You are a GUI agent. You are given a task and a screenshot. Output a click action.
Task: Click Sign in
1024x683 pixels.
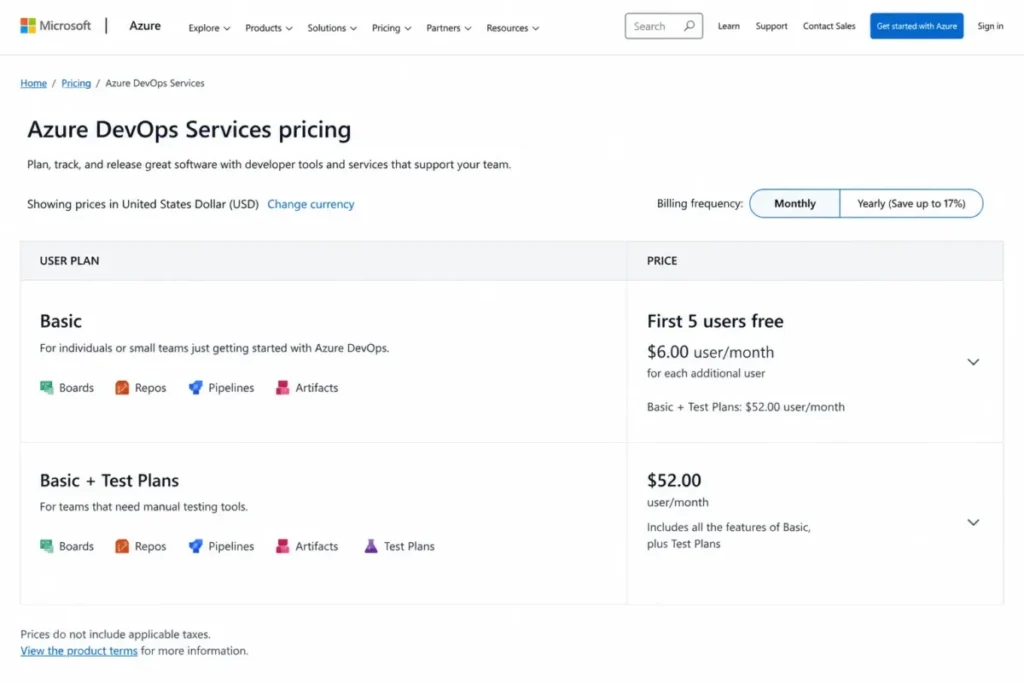990,26
